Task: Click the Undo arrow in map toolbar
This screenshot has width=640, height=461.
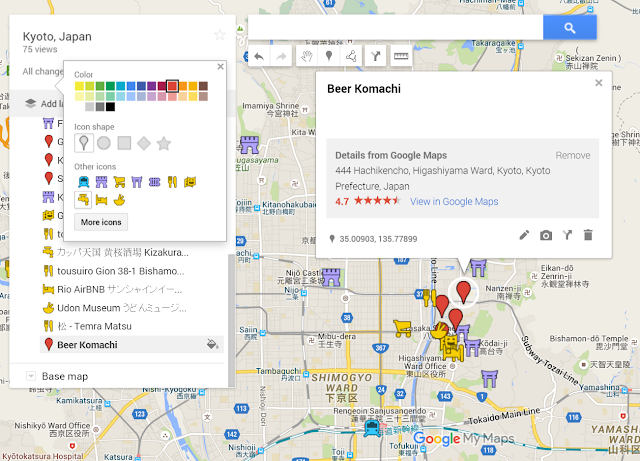Action: [x=259, y=56]
